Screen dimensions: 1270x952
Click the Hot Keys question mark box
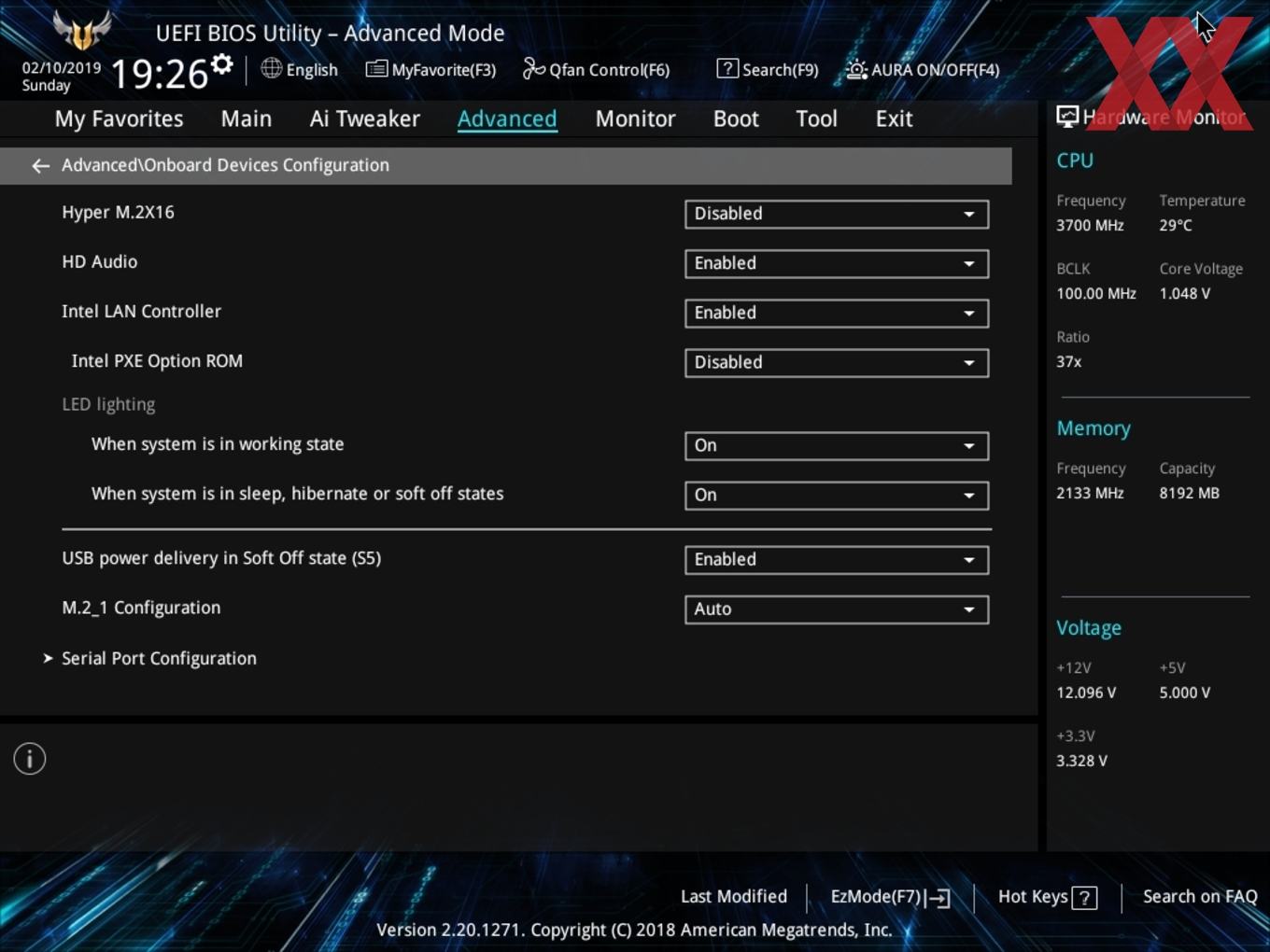pyautogui.click(x=1084, y=898)
